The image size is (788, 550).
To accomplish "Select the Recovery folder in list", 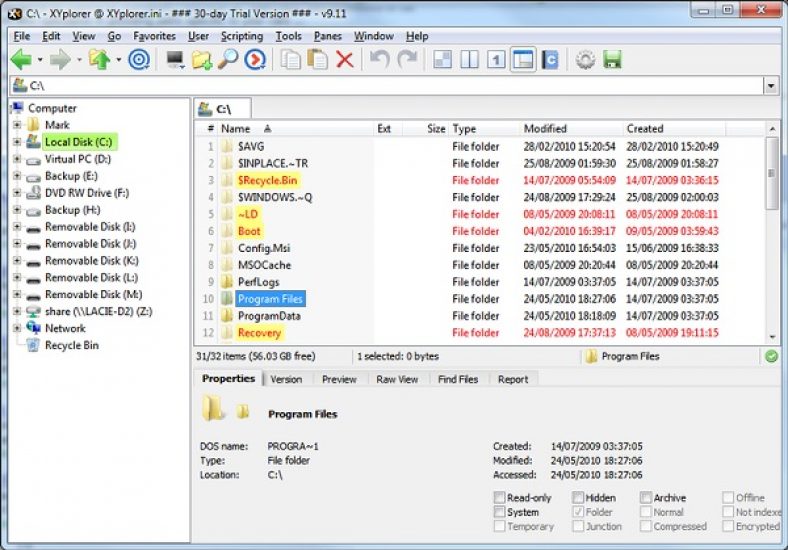I will pyautogui.click(x=259, y=333).
